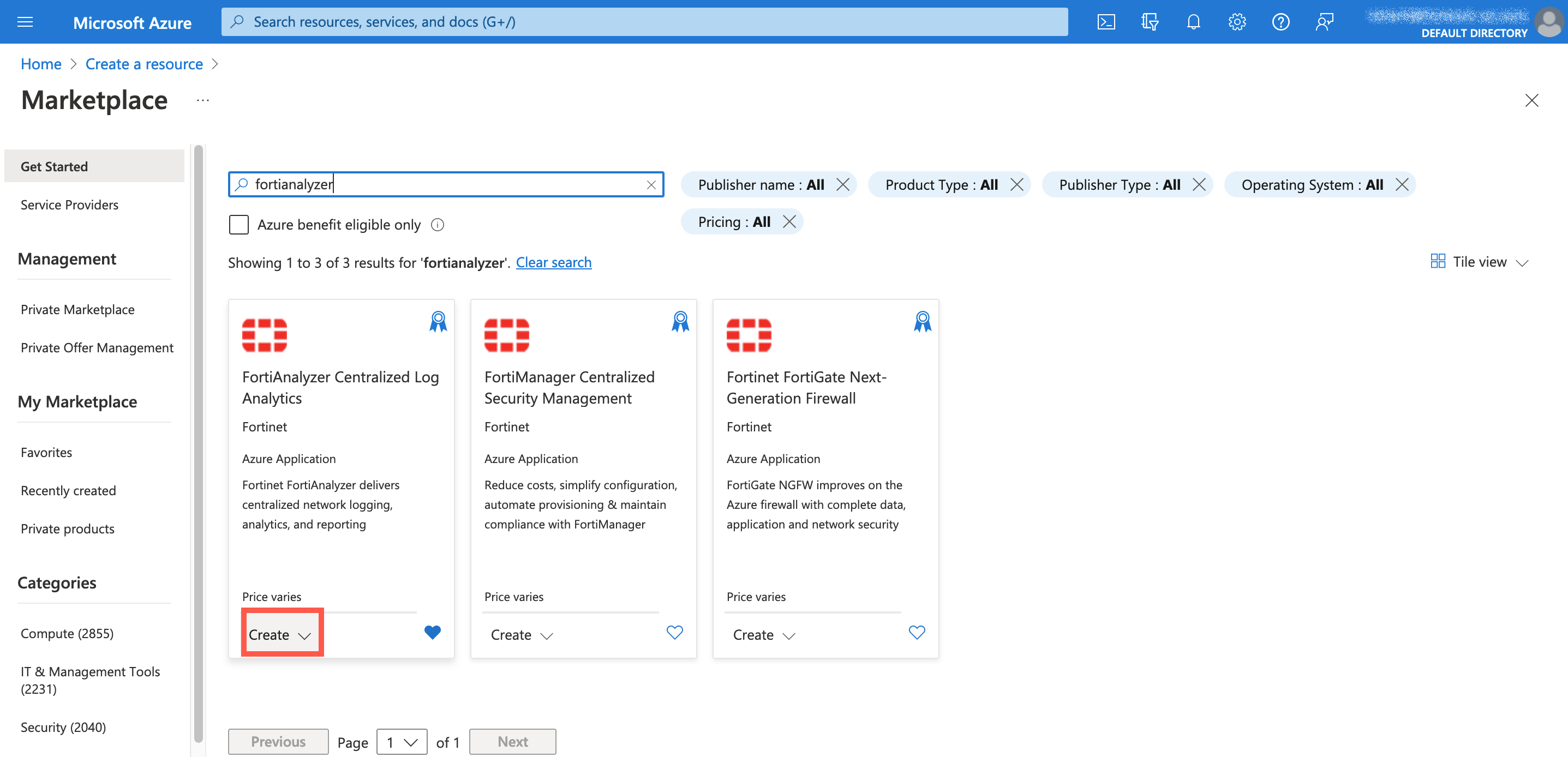Enable Azure benefit eligible only

tap(239, 225)
